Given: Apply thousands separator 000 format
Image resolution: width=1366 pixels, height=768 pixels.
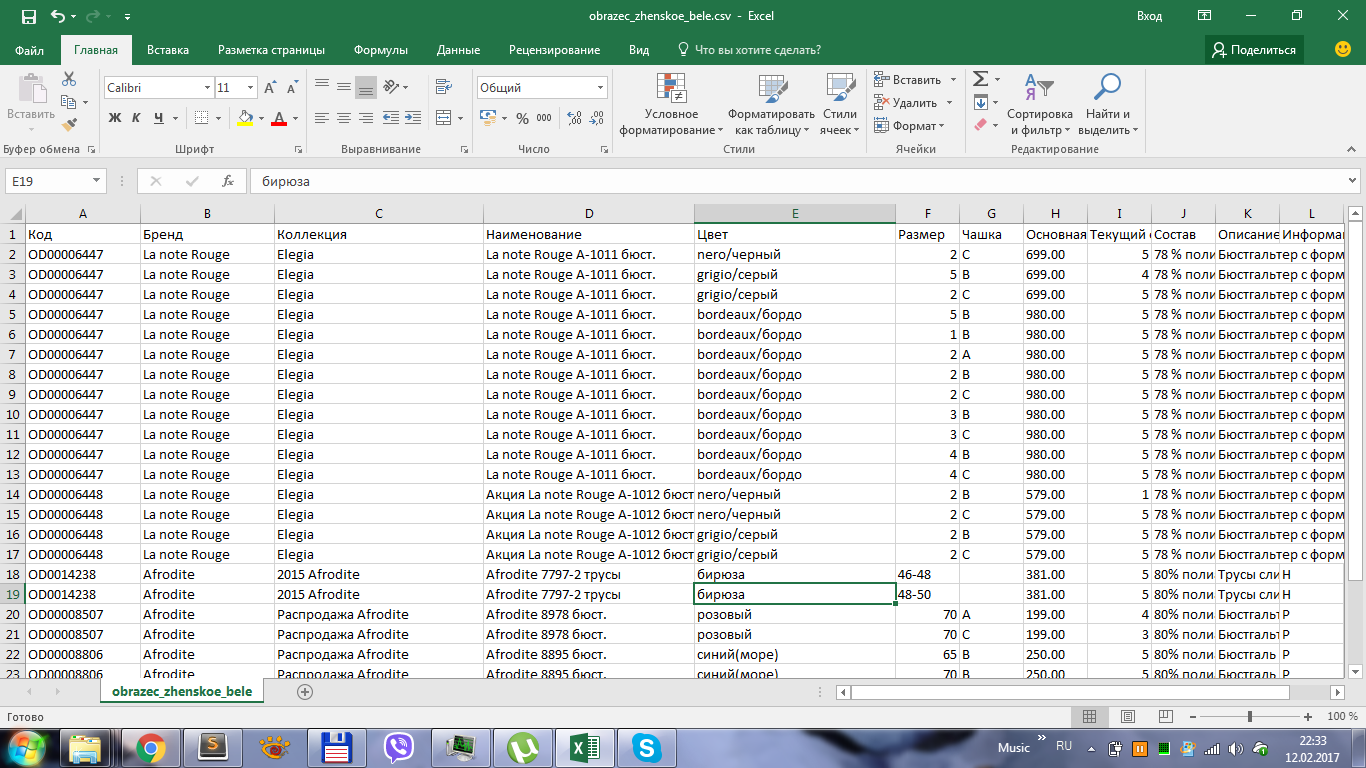Looking at the screenshot, I should (544, 118).
